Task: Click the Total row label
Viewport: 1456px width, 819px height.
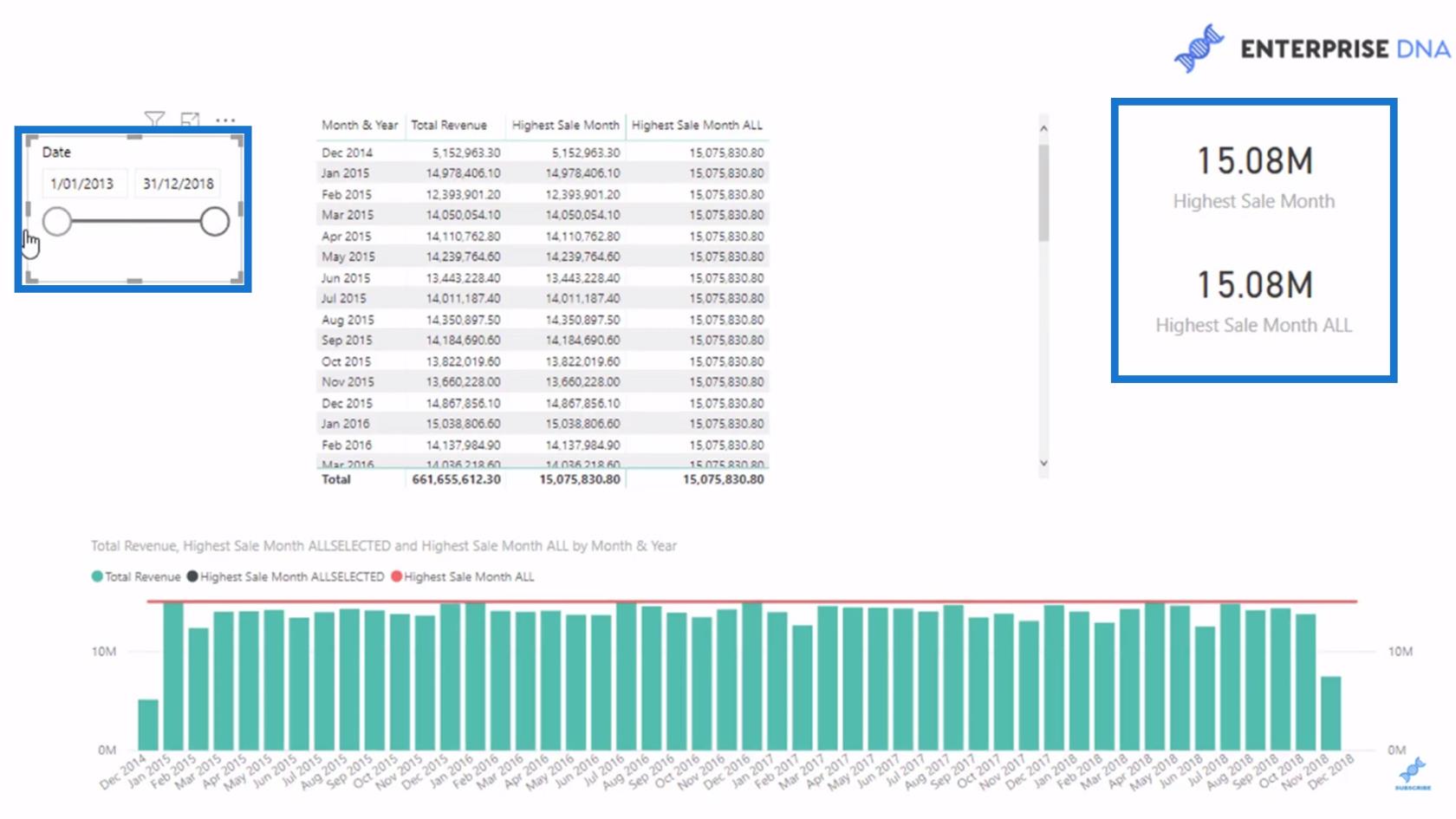Action: tap(336, 479)
